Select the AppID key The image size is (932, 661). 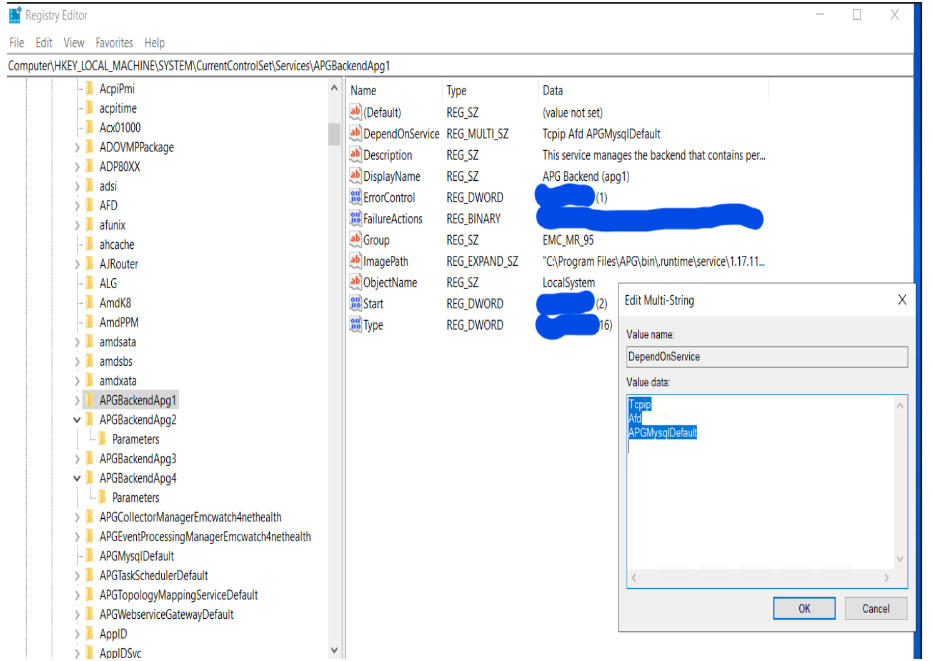[x=113, y=634]
